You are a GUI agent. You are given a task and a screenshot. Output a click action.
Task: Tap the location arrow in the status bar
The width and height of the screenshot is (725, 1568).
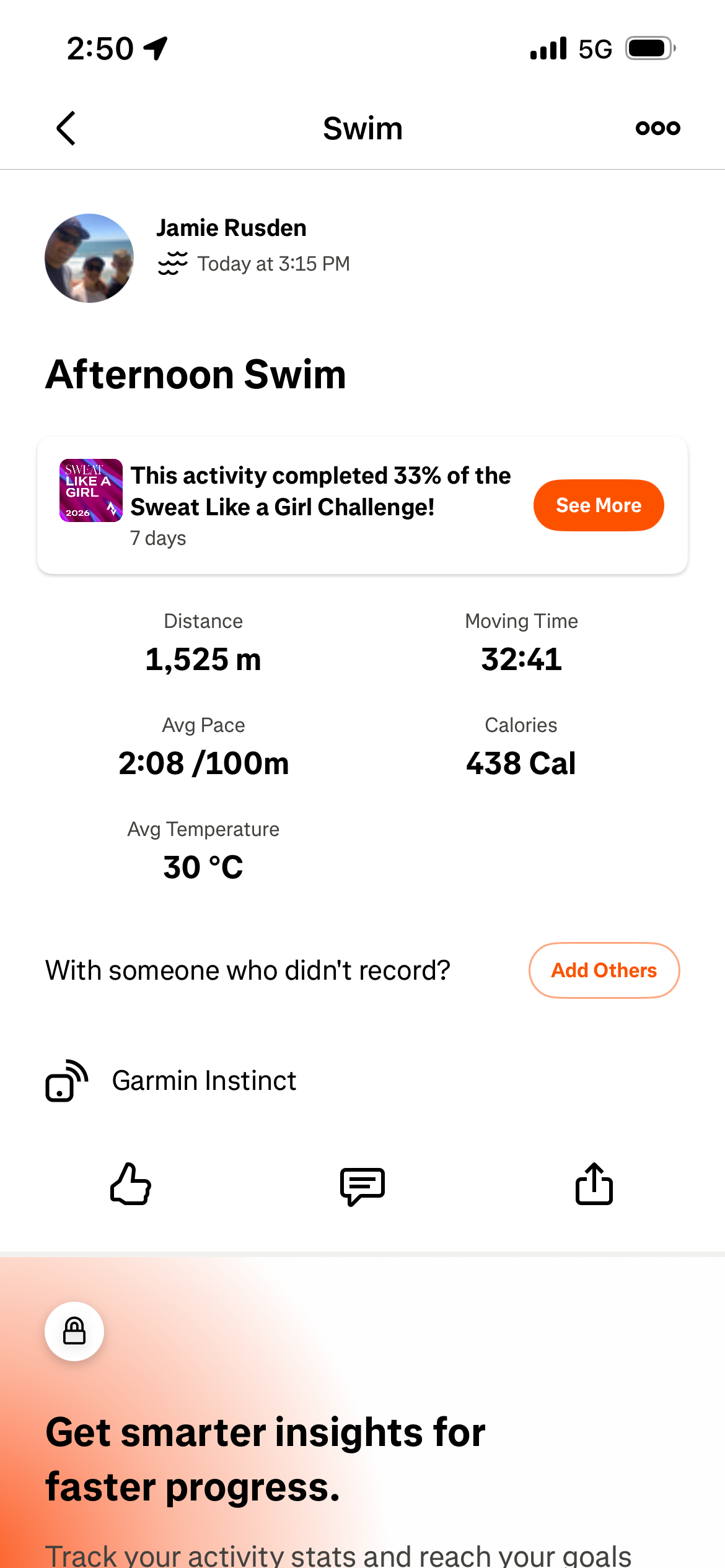[x=156, y=48]
